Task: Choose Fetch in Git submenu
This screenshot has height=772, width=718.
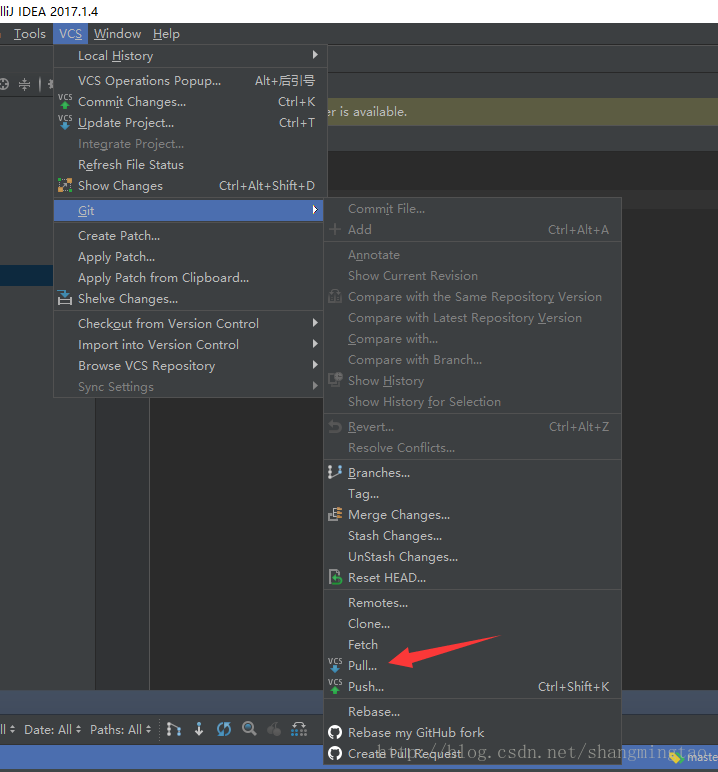Action: click(x=472, y=644)
